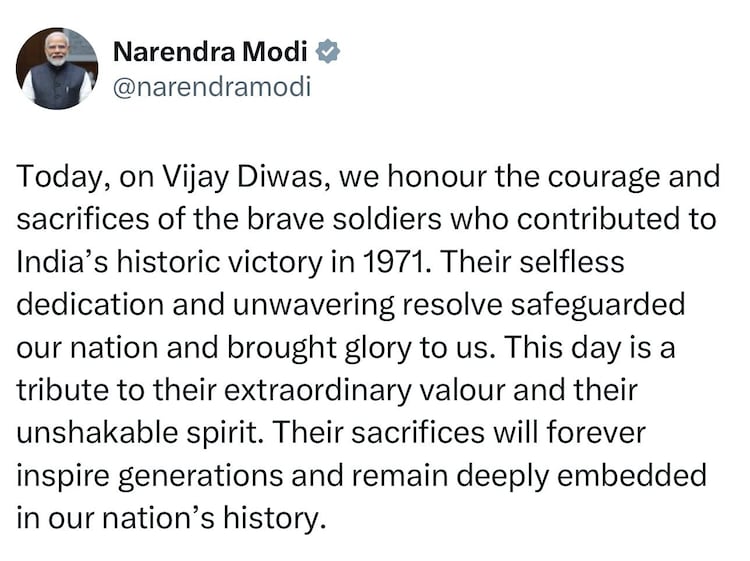Open the "Narendra Modi" display name
This screenshot has height=561, width=750.
tap(212, 52)
